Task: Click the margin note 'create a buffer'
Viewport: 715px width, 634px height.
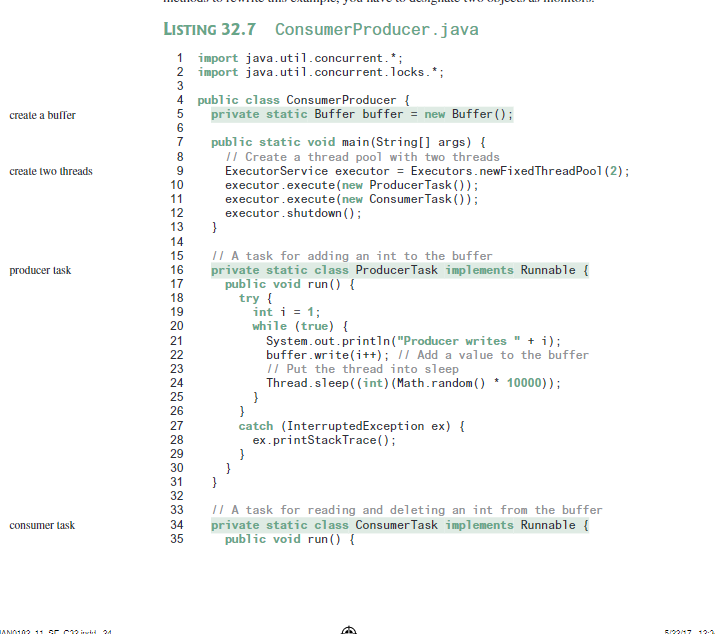Action: tap(42, 115)
